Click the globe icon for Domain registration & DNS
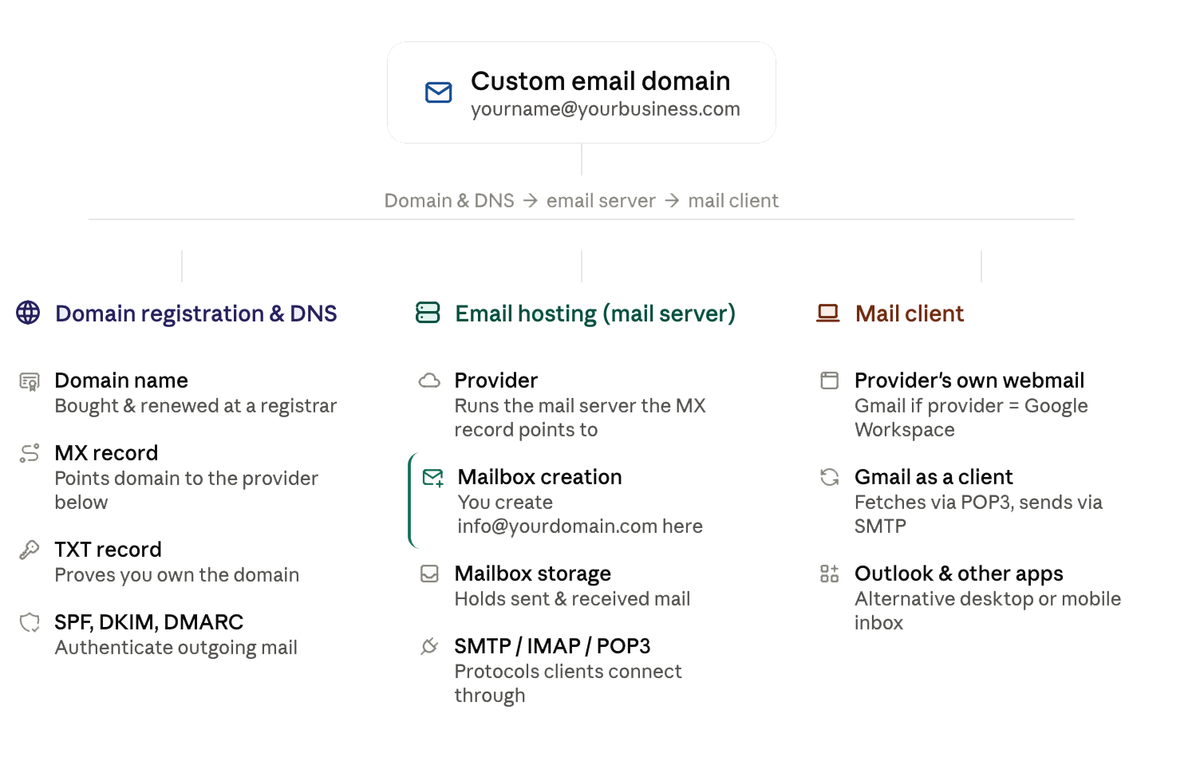 click(x=28, y=313)
